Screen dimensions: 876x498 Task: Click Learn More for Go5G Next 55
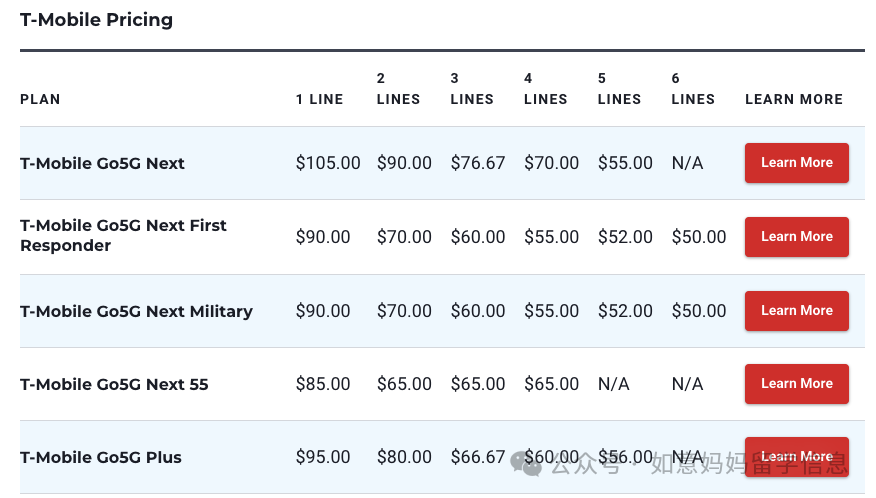pos(796,384)
